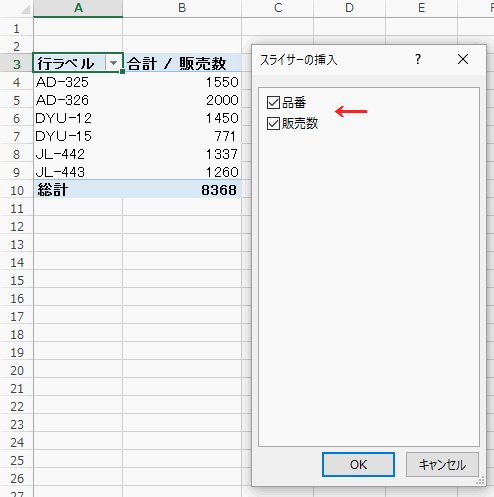
Task: Select the 総計 cell
Action: tap(78, 190)
